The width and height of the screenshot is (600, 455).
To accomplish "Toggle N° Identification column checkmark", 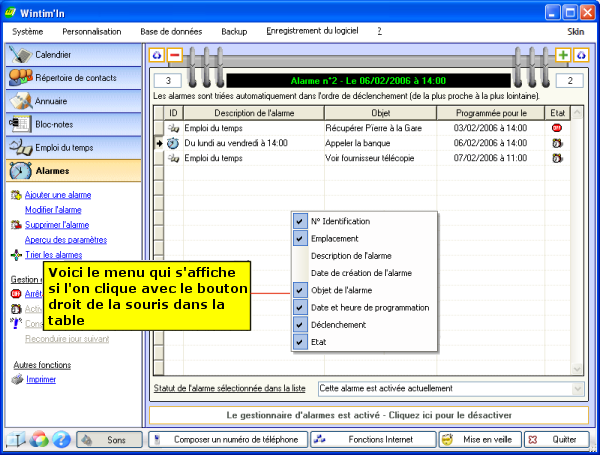I will click(300, 221).
